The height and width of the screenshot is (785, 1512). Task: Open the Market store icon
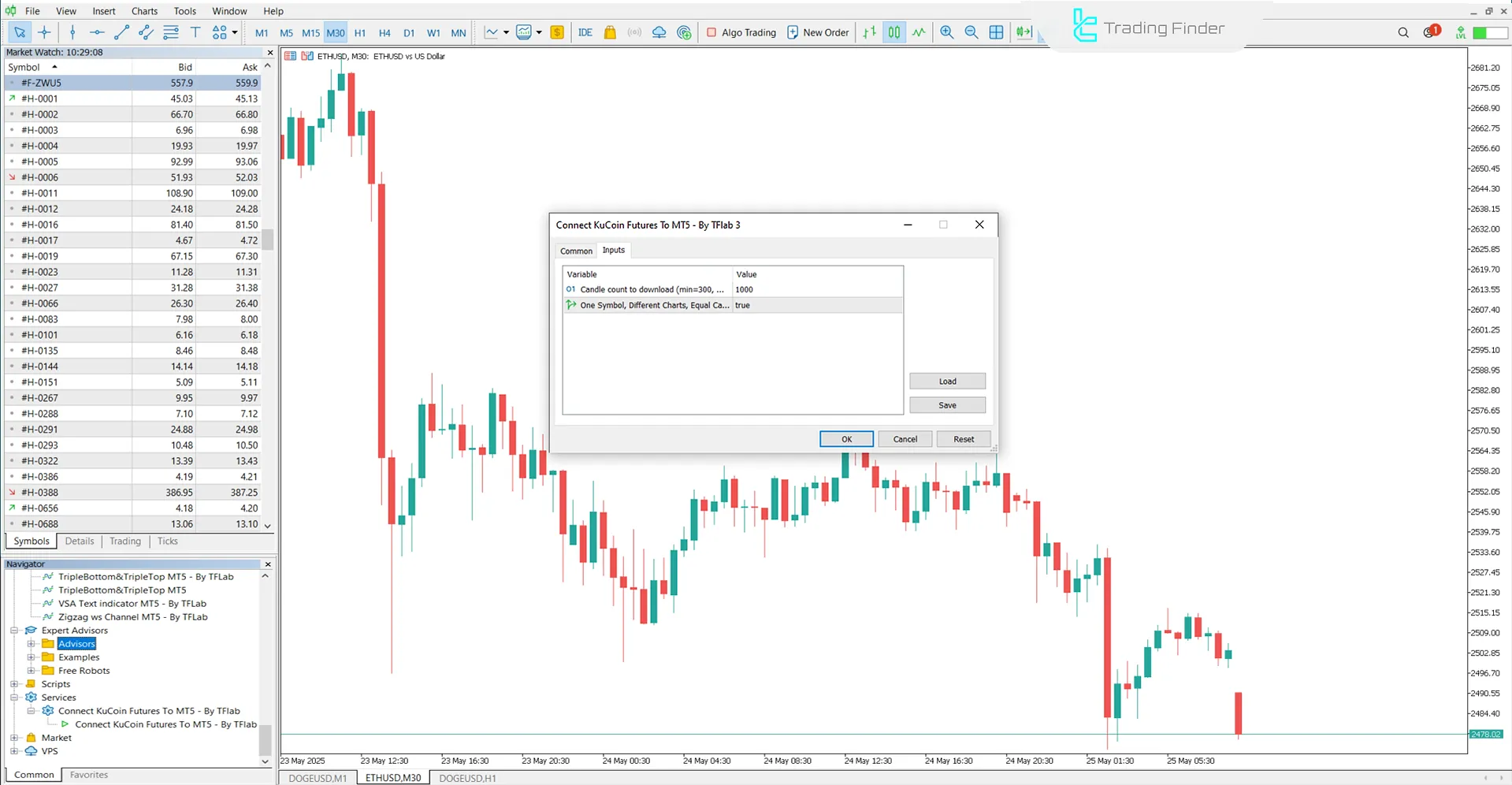610,32
